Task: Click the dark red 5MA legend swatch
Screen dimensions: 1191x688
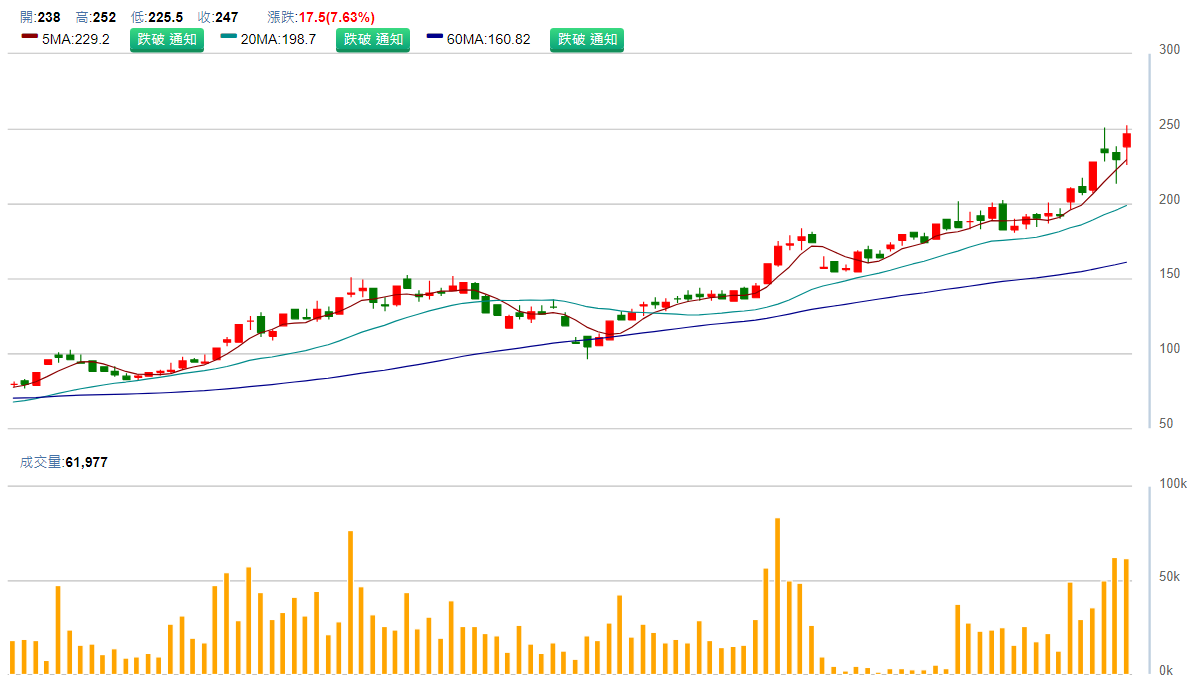Action: [x=29, y=38]
